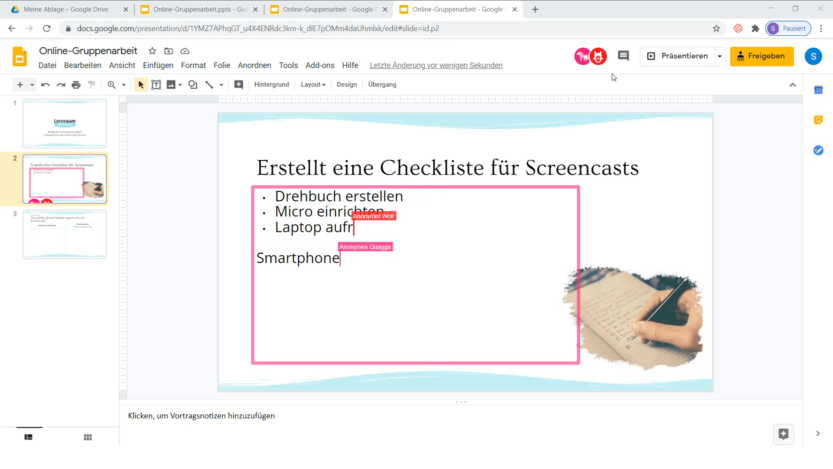Select slide 3 thumbnail
Viewport: 833px width, 469px height.
coord(64,234)
